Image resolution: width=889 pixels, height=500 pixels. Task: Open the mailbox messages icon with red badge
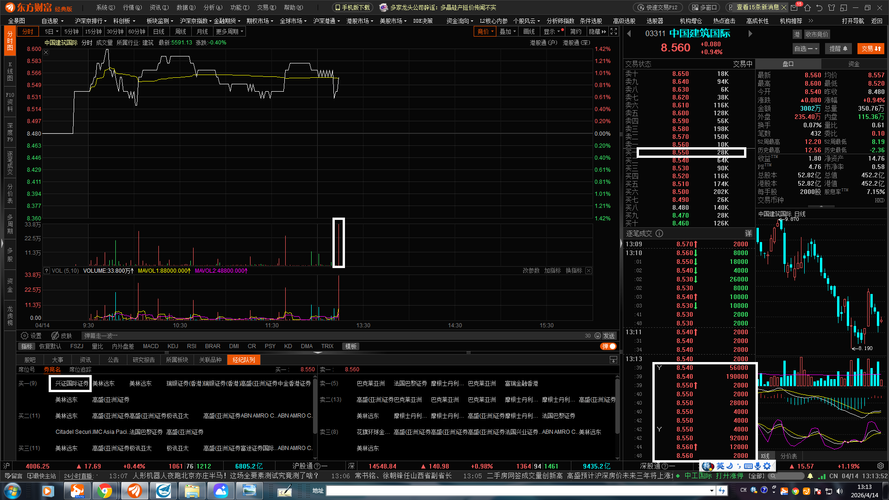point(795,7)
